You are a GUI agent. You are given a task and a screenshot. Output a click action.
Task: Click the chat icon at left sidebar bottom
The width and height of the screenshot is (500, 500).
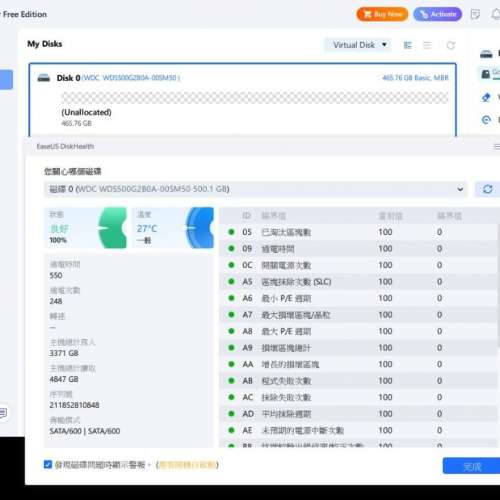point(3,413)
